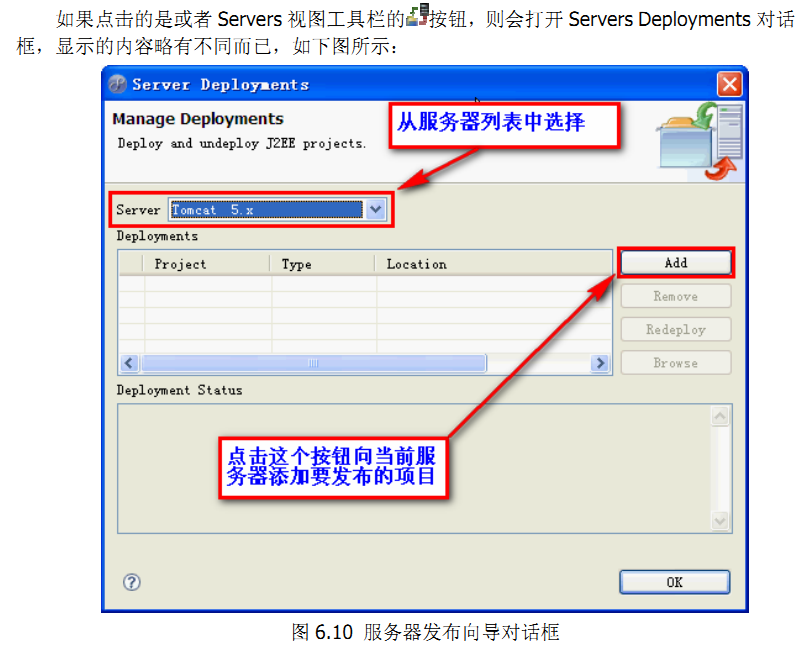Click the Deployments label
The height and width of the screenshot is (650, 808).
[x=157, y=236]
